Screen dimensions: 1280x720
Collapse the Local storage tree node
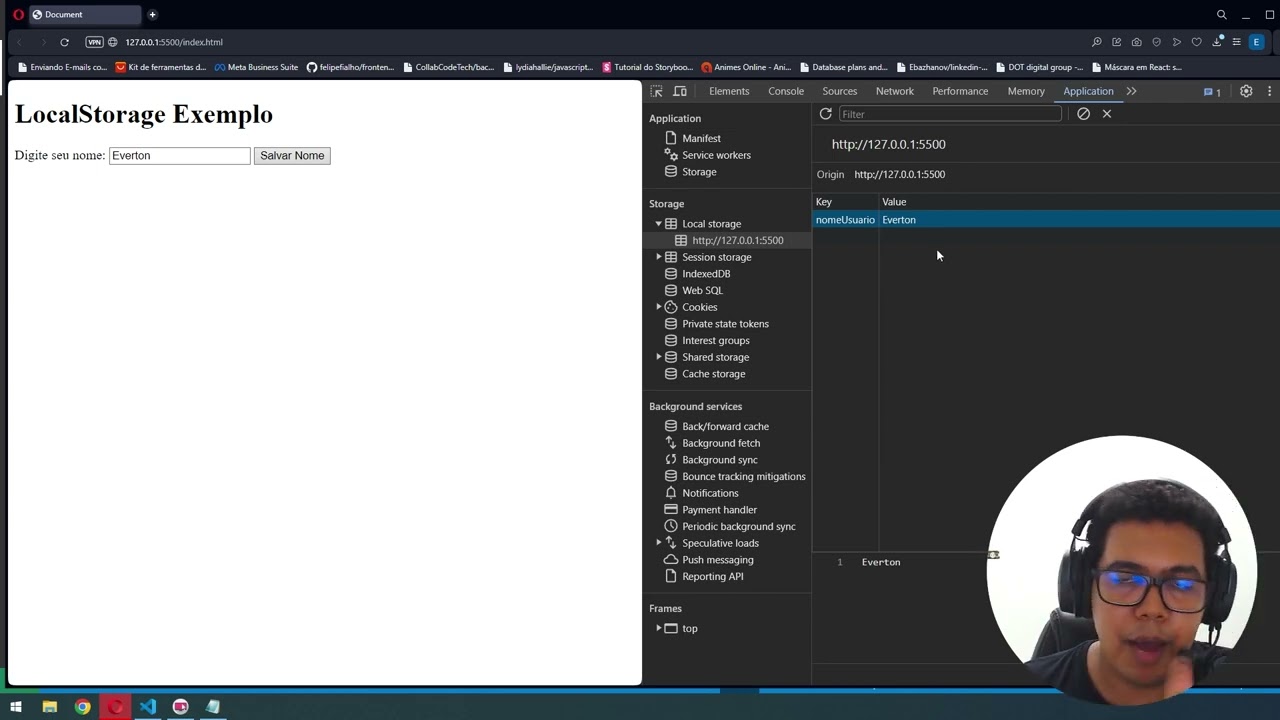(x=659, y=224)
